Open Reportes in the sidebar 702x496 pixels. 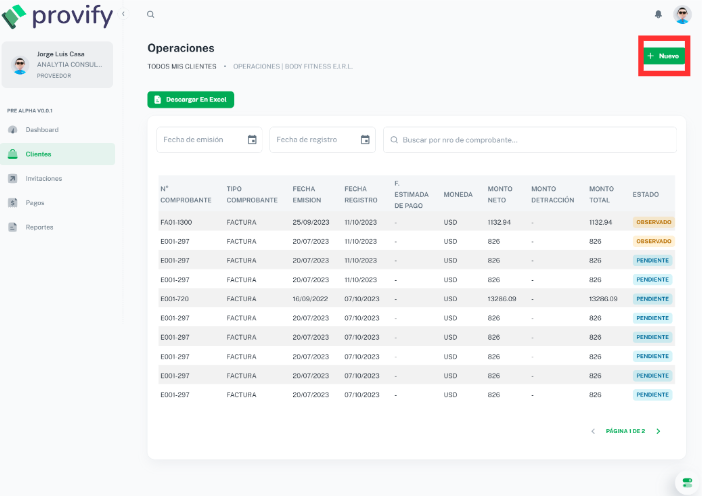click(x=57, y=227)
